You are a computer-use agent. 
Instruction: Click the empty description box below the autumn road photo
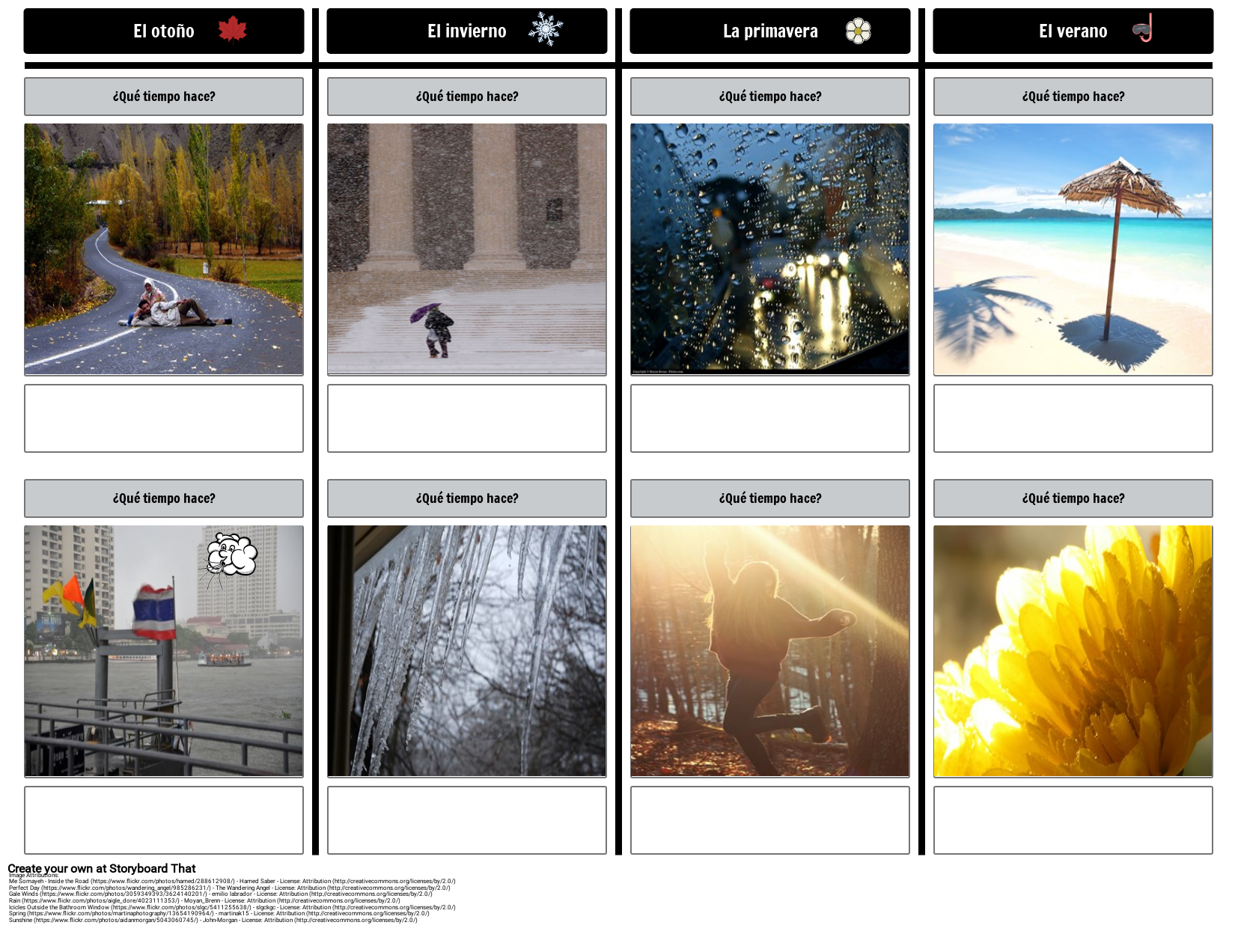(x=163, y=418)
